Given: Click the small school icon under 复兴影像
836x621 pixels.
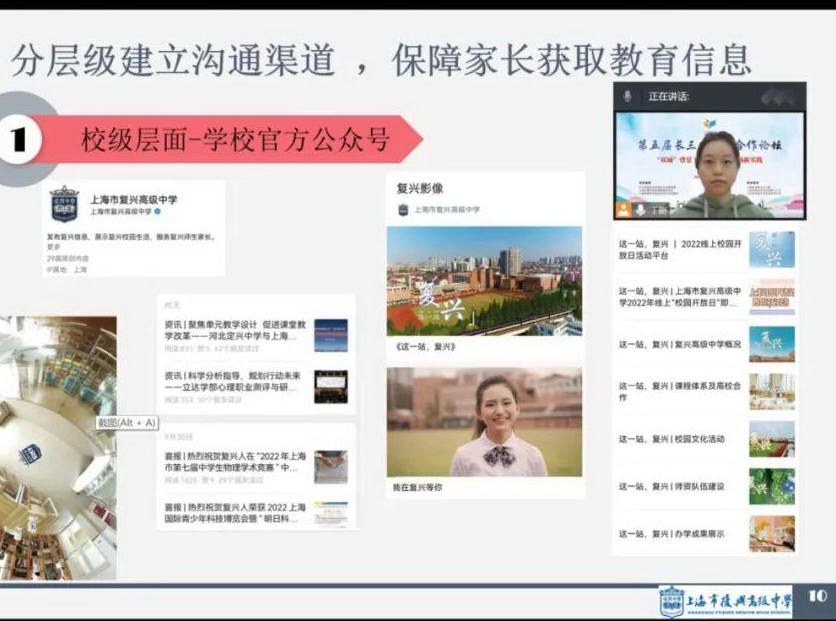Looking at the screenshot, I should (403, 210).
